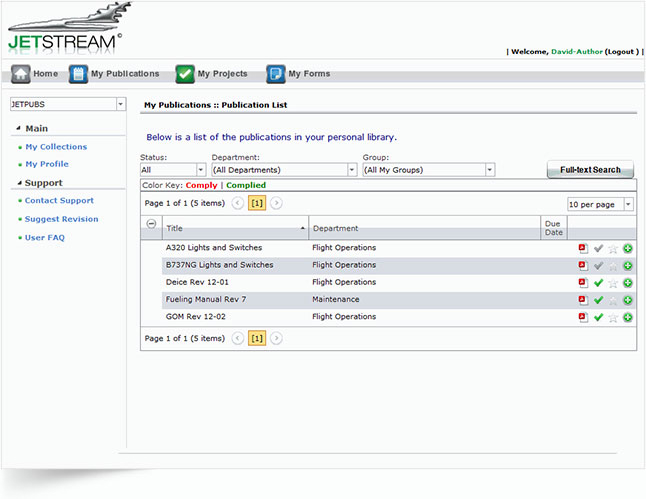Click green plus icon for A320 Lights and Switches
646x499 pixels.
coord(627,248)
